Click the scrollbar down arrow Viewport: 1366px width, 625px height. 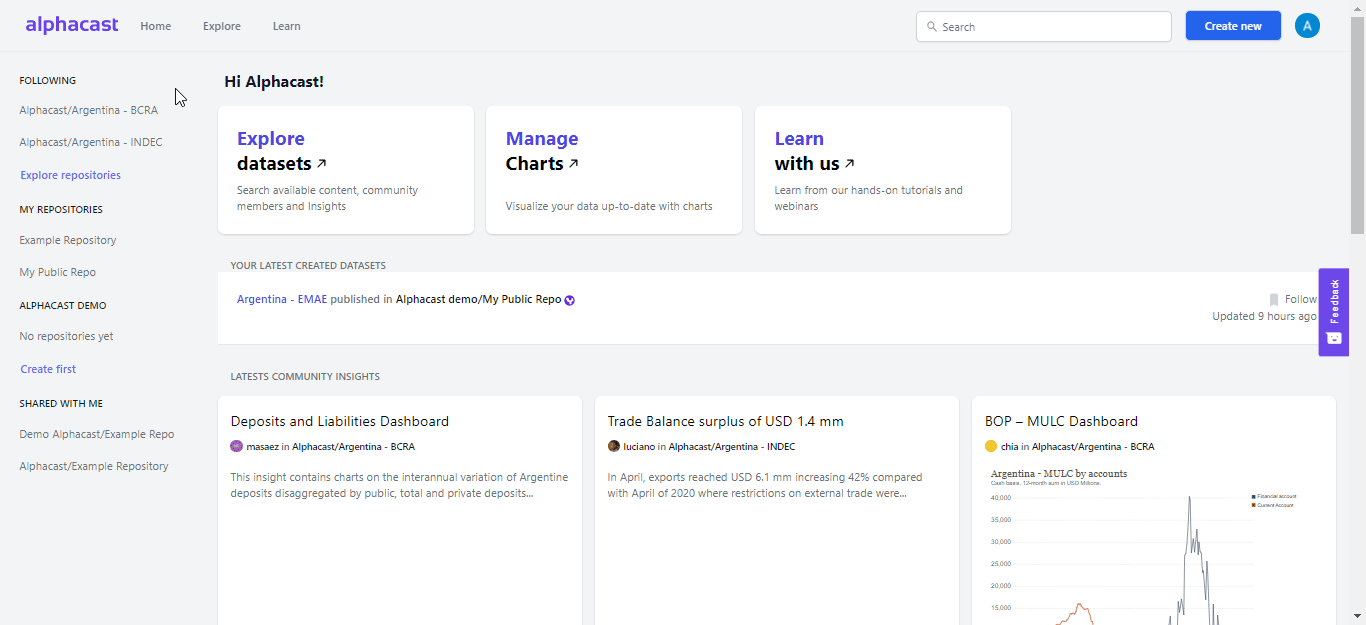pos(1357,616)
